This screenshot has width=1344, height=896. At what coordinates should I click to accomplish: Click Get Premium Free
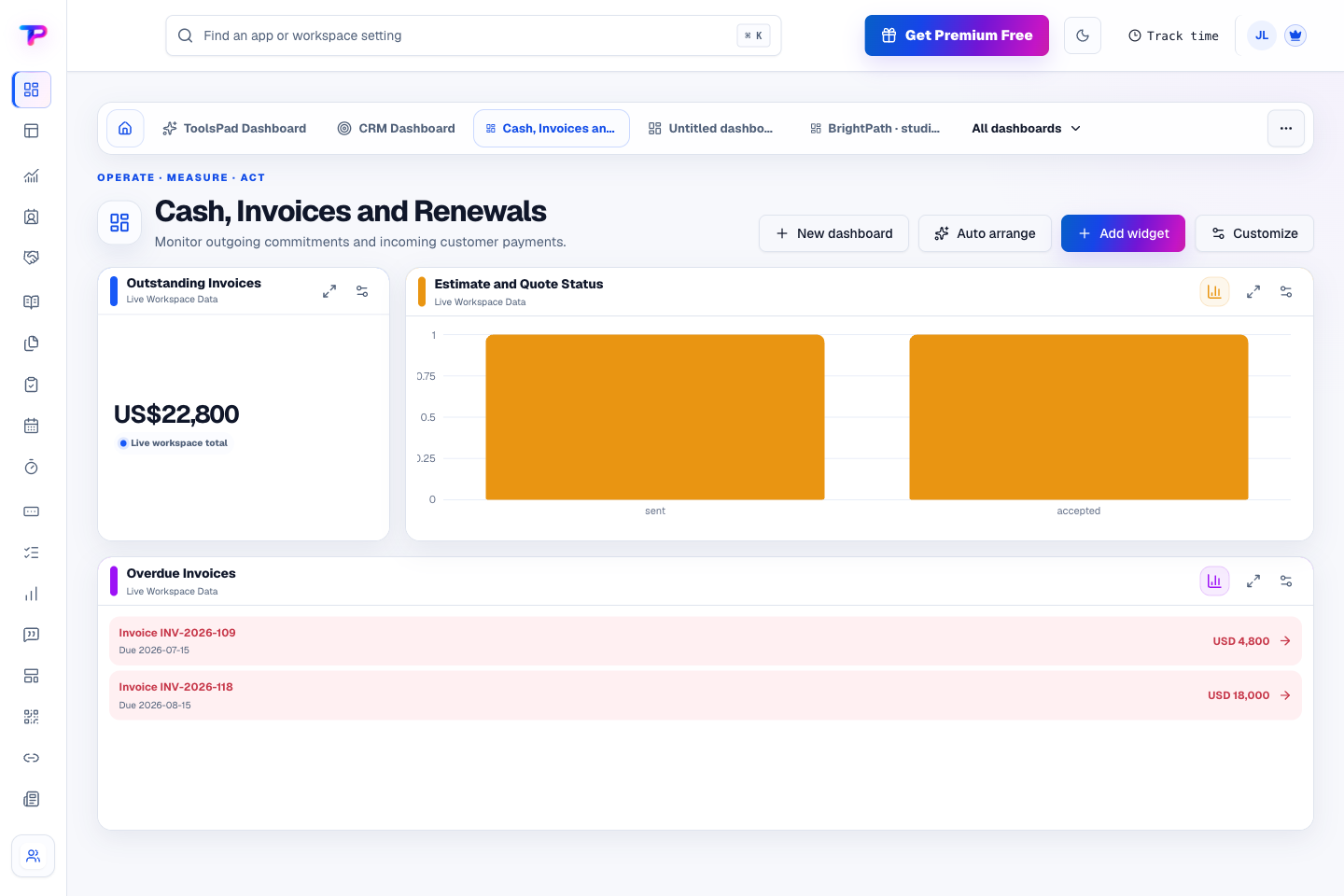click(x=957, y=35)
